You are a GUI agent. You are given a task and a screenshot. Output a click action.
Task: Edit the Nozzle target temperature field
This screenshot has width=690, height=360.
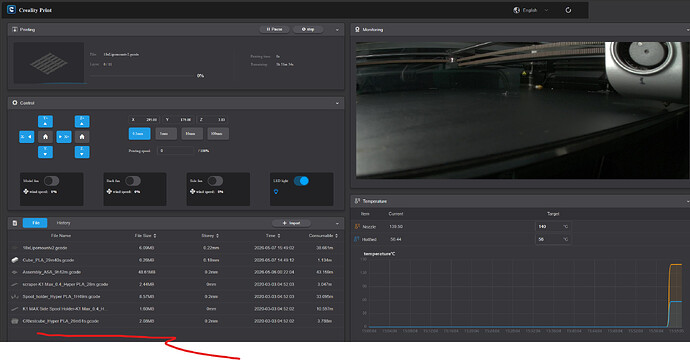[553, 227]
